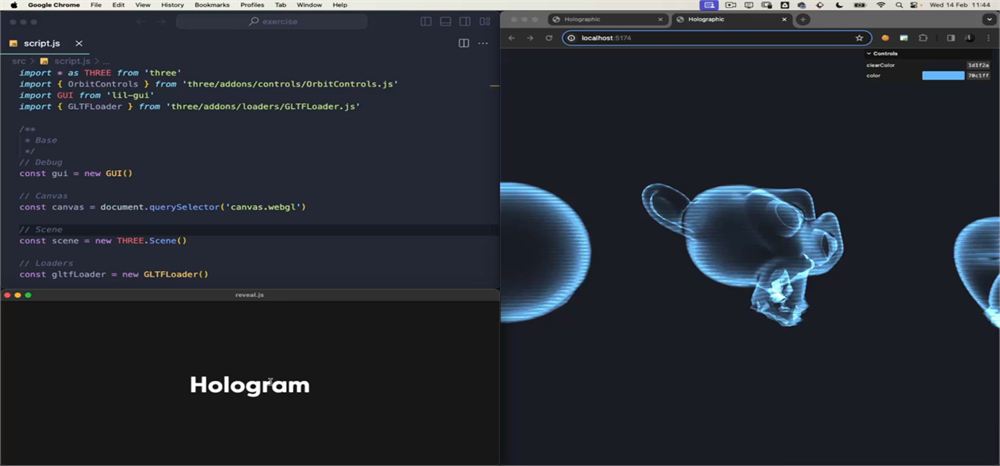
Task: Click code line 'const scene = new THREE.Scene()'
Action: 103,240
